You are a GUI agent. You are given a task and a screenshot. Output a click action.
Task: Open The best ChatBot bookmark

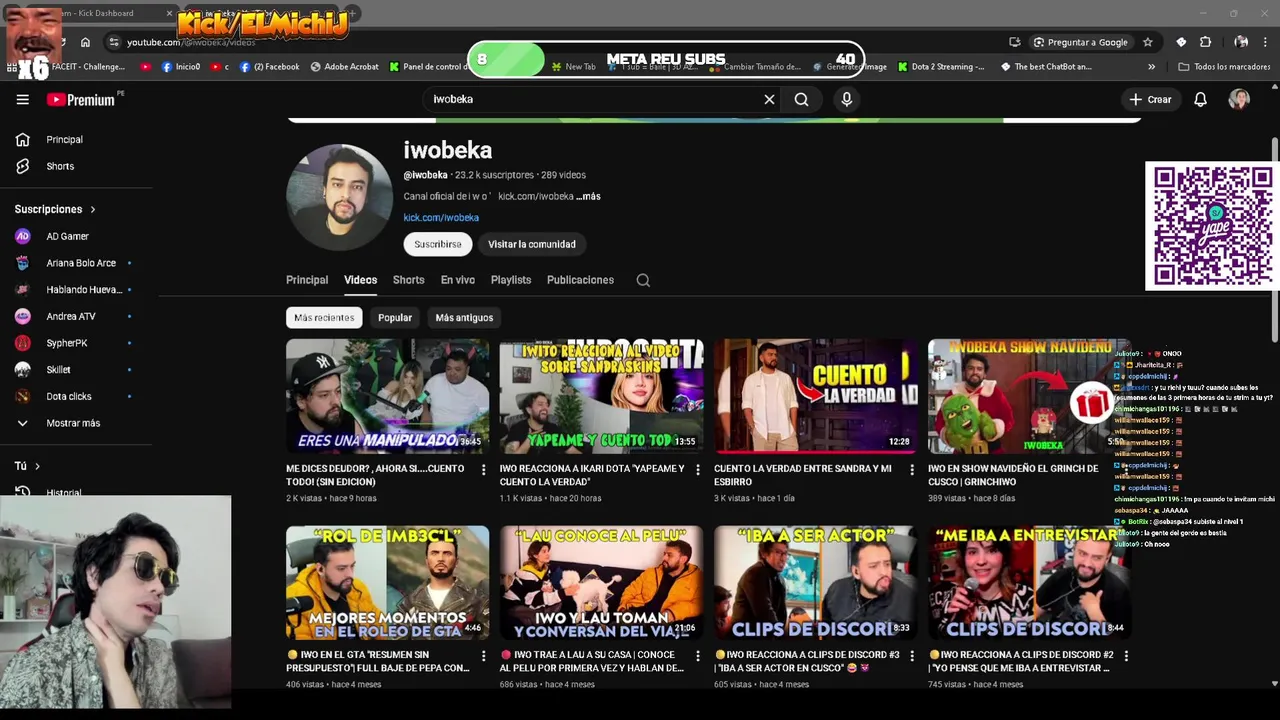pyautogui.click(x=1046, y=67)
